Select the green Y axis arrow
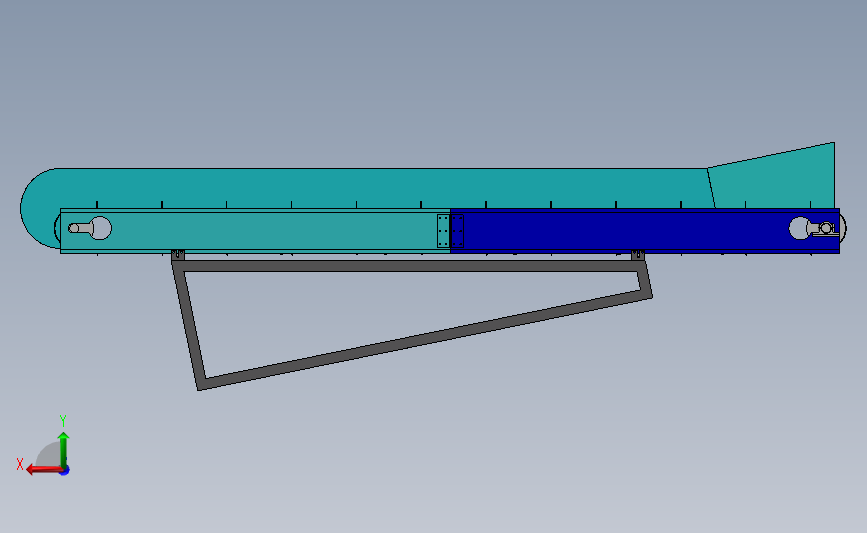This screenshot has height=533, width=867. pos(64,450)
